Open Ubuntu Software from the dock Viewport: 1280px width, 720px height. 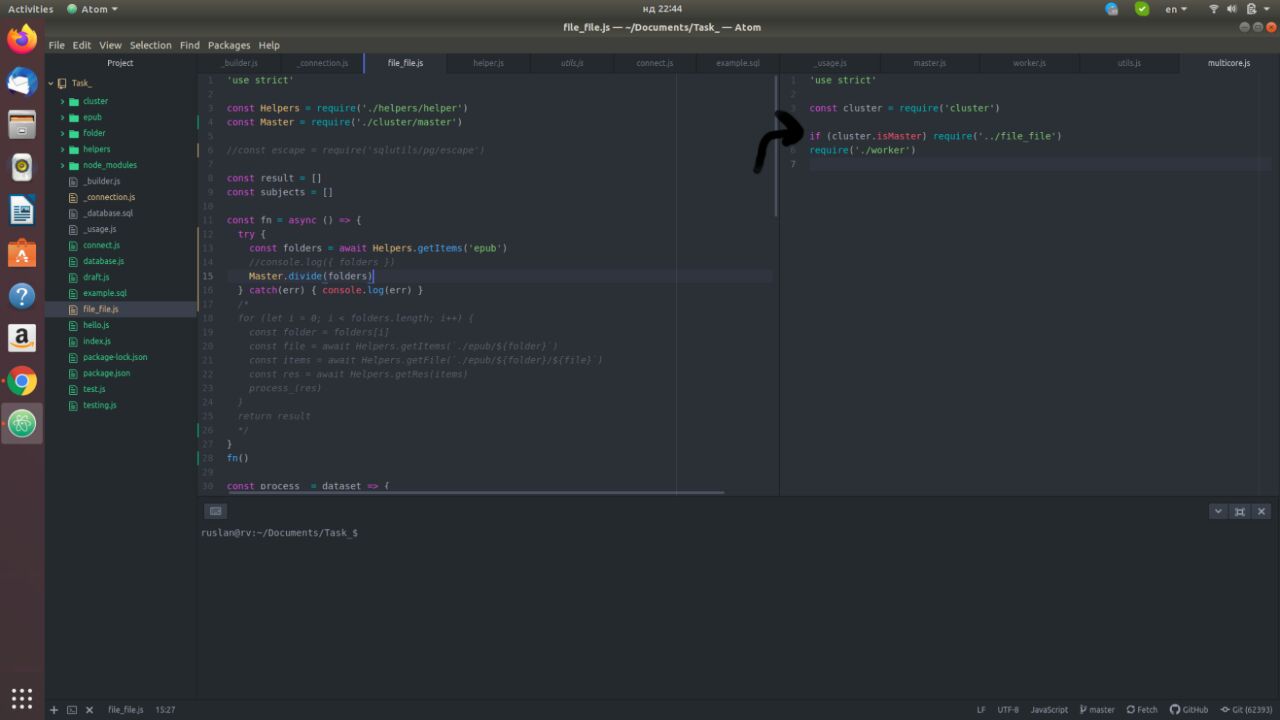pos(22,254)
